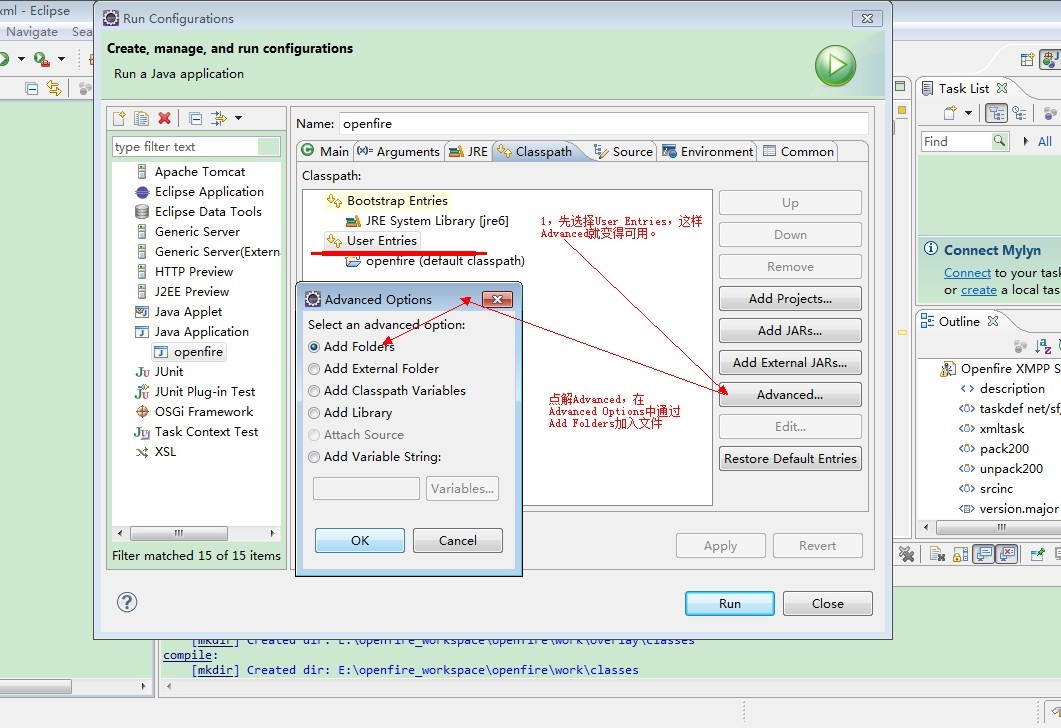Screen dimensions: 1061x728
Task: Click the Add JARs... button
Action: [790, 330]
